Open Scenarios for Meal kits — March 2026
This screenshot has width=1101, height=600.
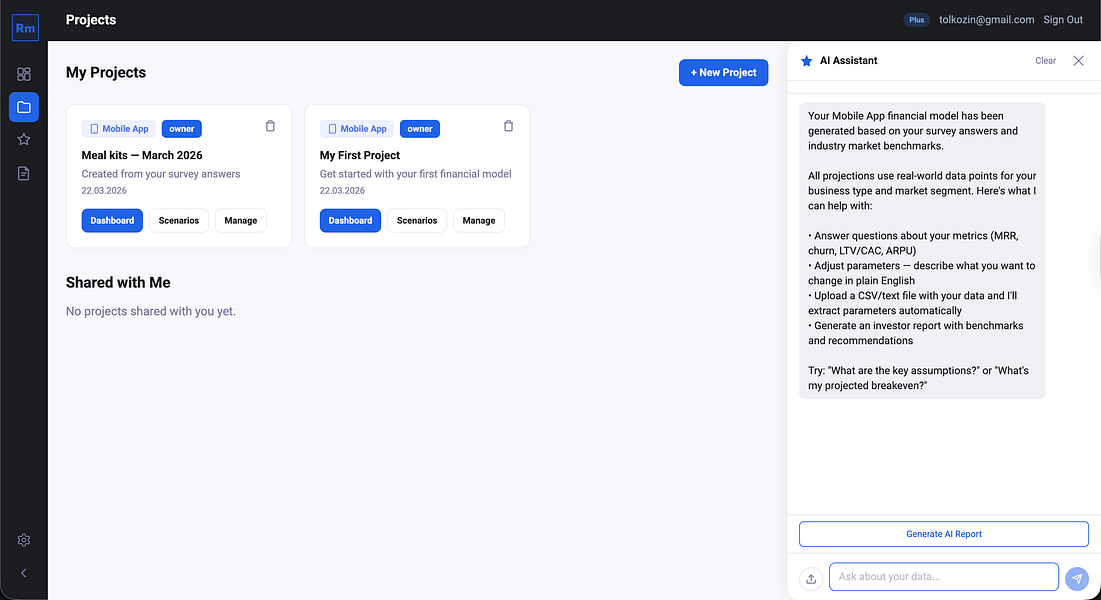pyautogui.click(x=179, y=221)
